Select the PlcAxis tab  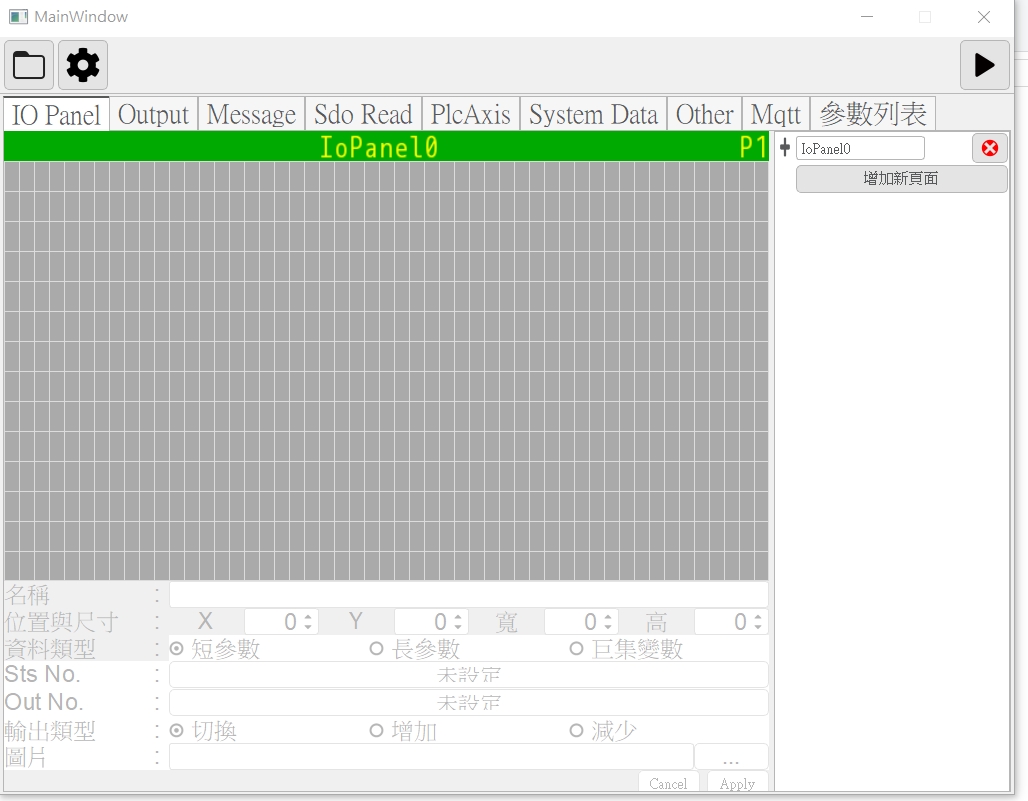(470, 115)
